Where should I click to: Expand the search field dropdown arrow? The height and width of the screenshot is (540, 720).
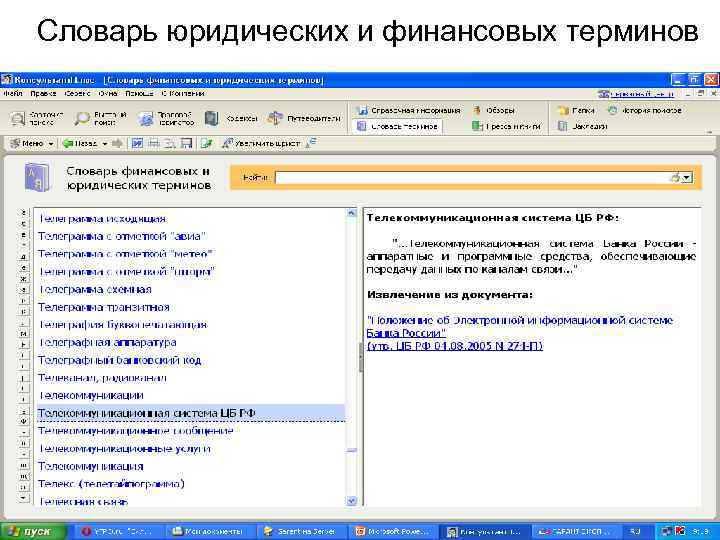point(687,178)
